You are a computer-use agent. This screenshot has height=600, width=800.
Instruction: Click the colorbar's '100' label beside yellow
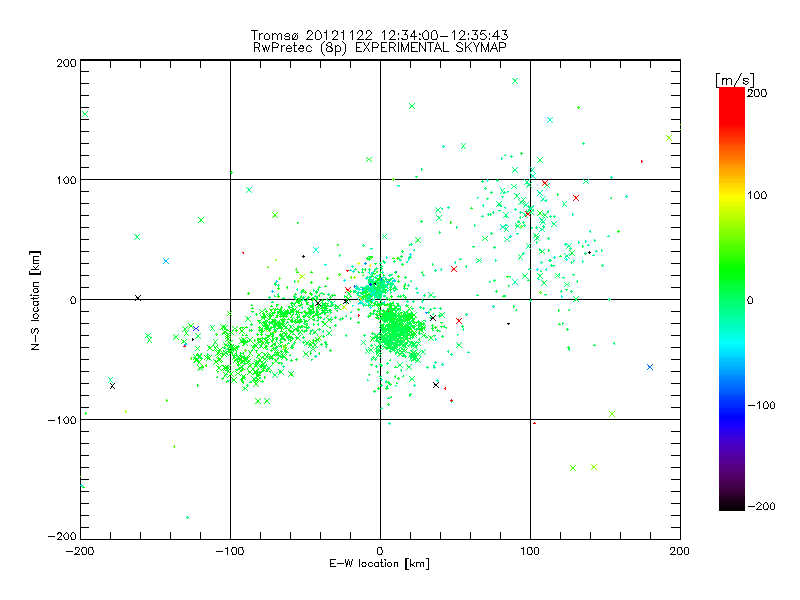click(757, 195)
